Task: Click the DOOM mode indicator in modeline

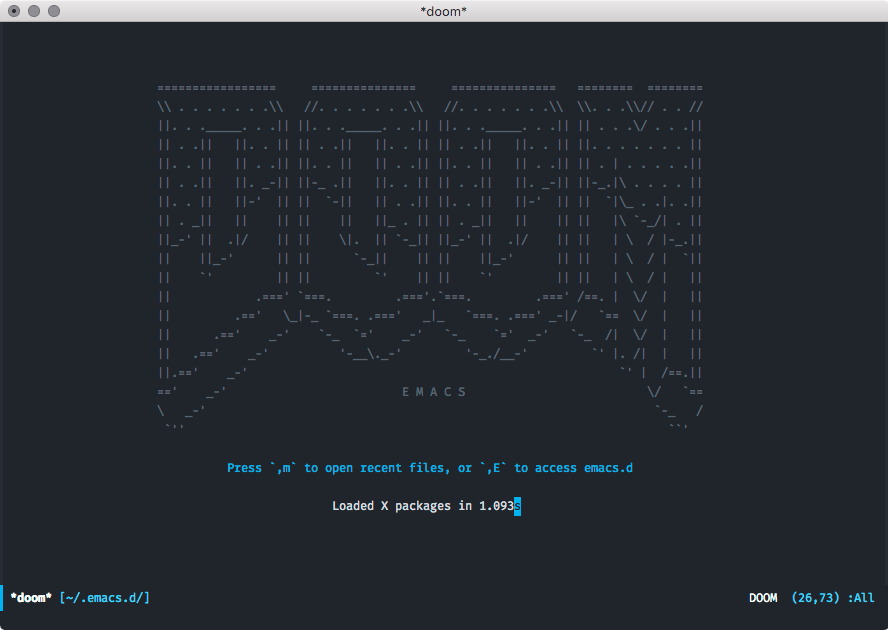Action: [x=763, y=598]
